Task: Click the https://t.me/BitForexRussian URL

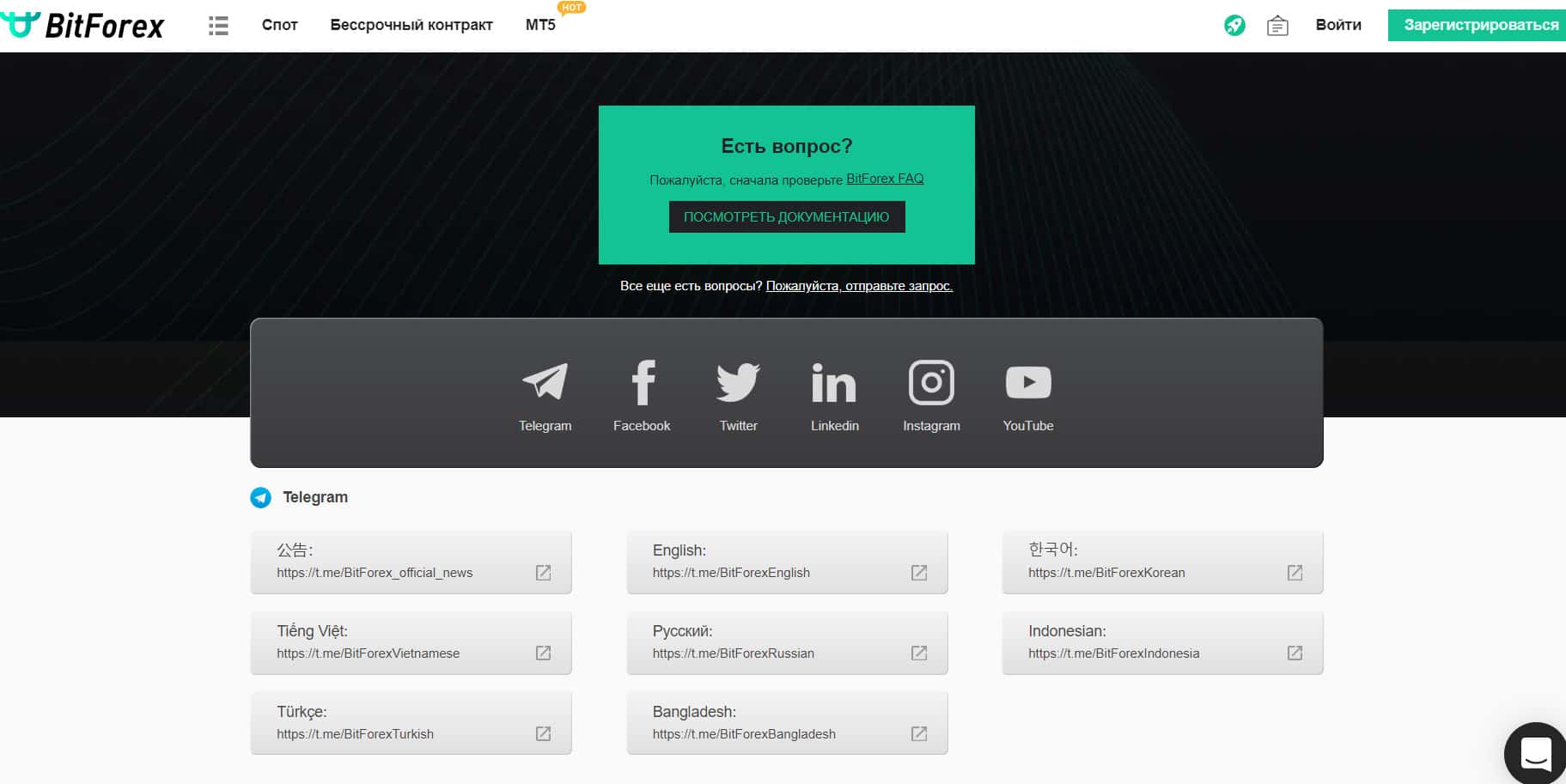Action: click(x=733, y=653)
